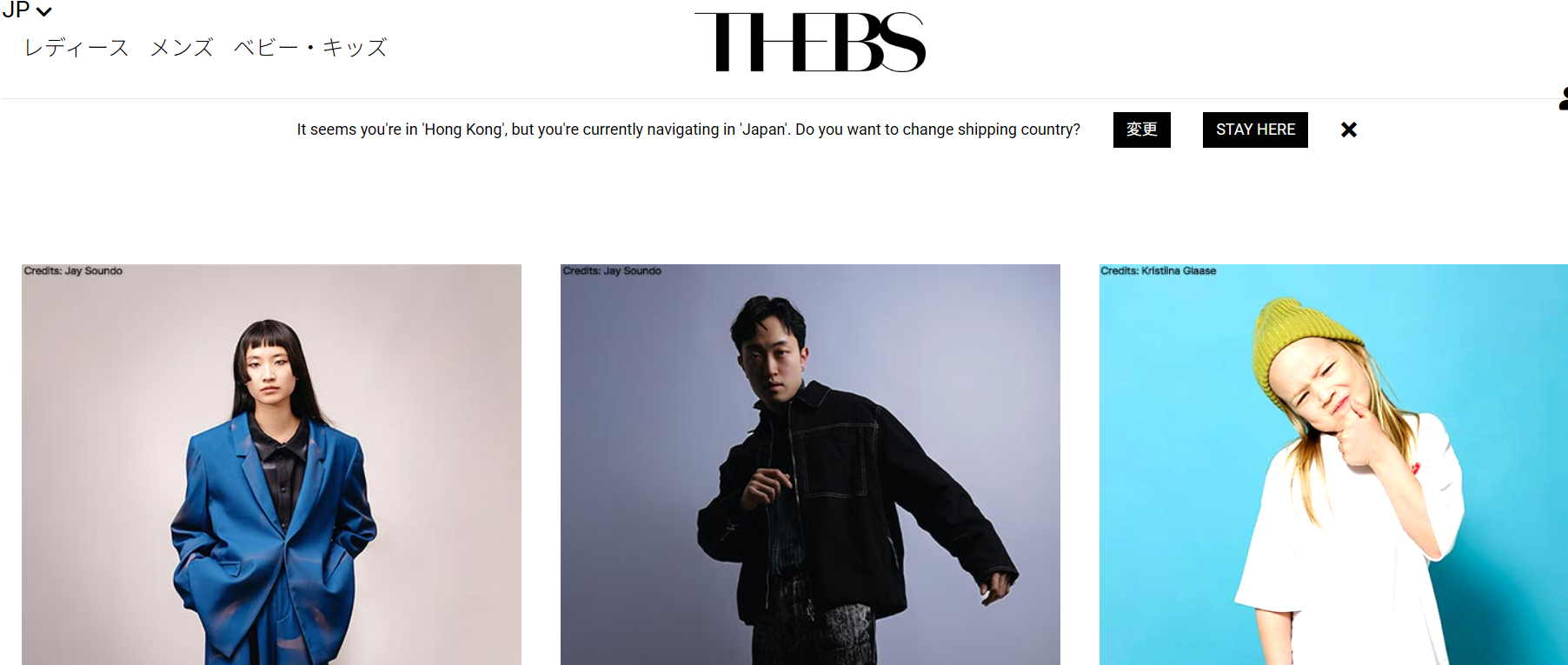Screen dimensions: 1568x665
Task: Open the レディース category menu
Action: (76, 48)
